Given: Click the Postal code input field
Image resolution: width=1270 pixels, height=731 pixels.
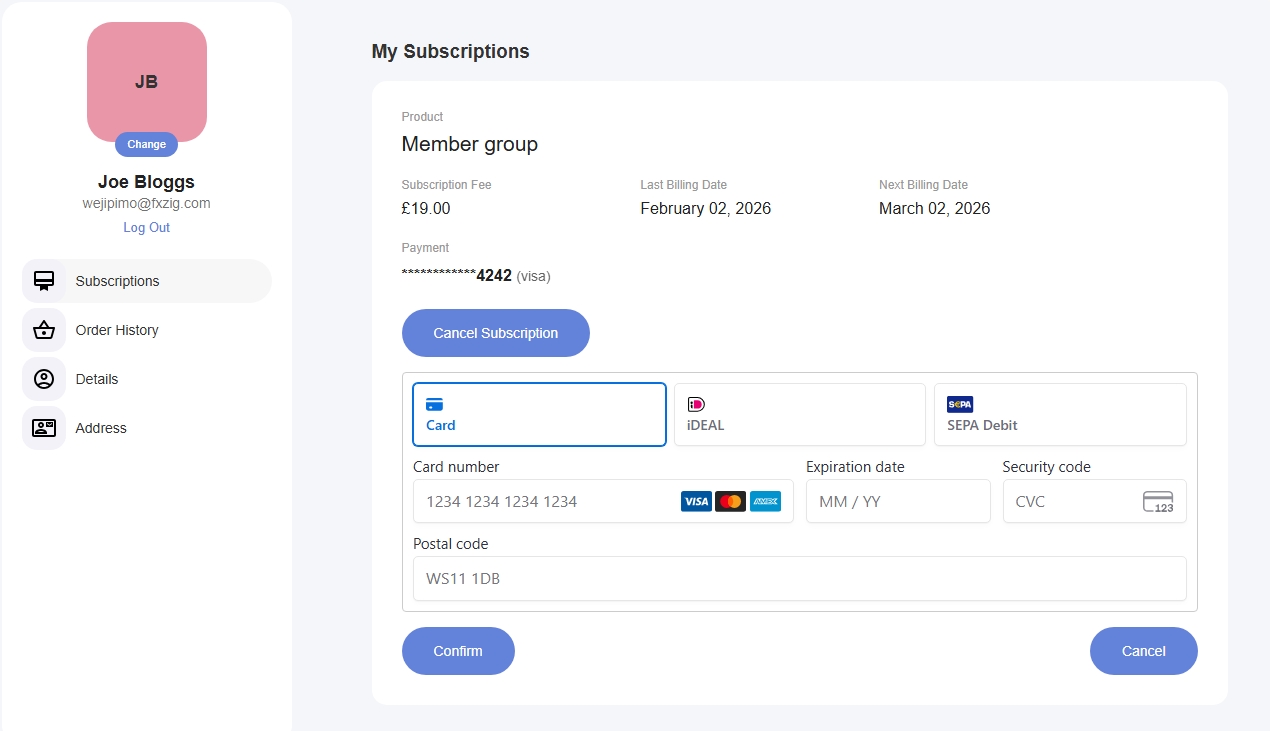Looking at the screenshot, I should pos(799,578).
